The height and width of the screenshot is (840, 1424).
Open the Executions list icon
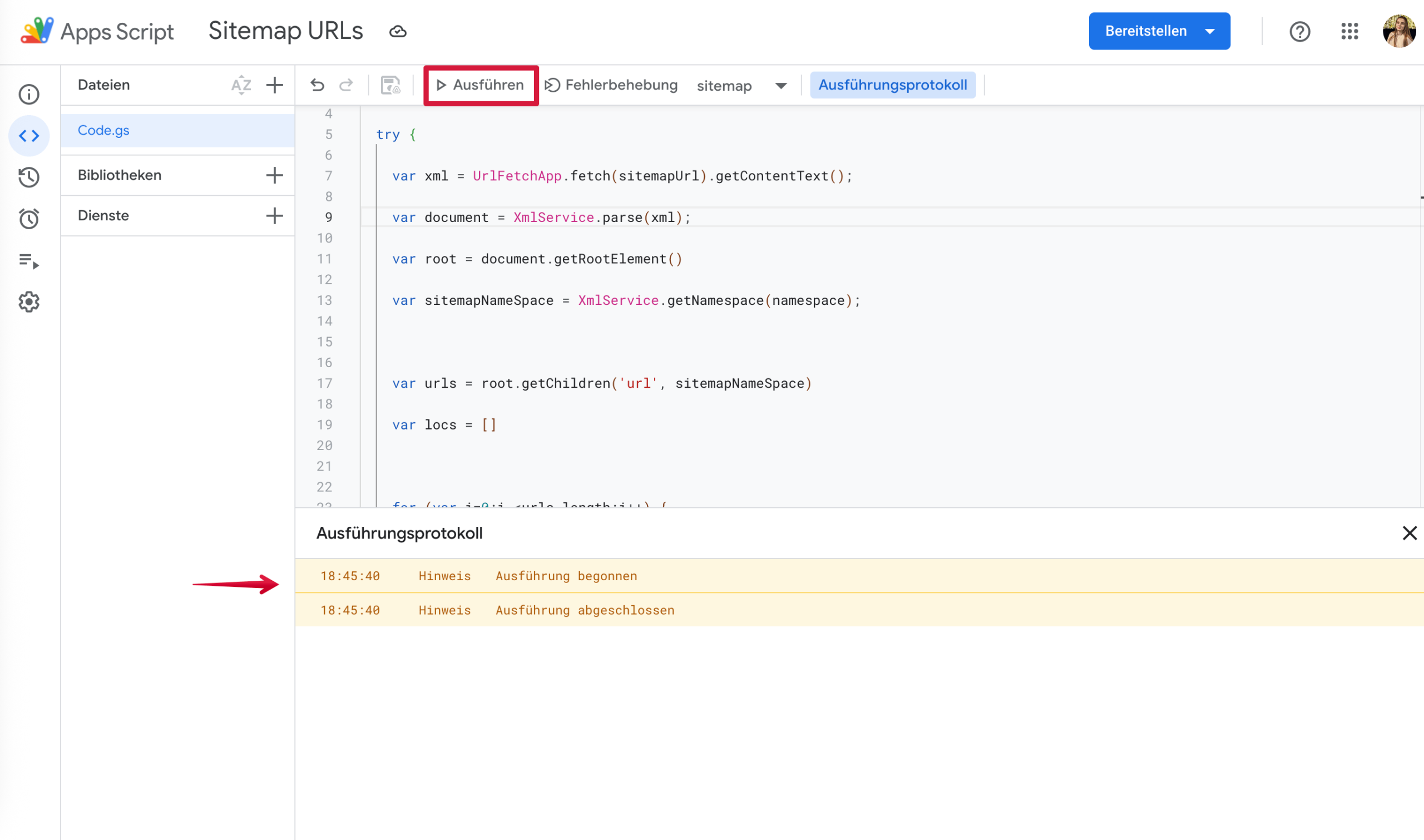click(29, 260)
